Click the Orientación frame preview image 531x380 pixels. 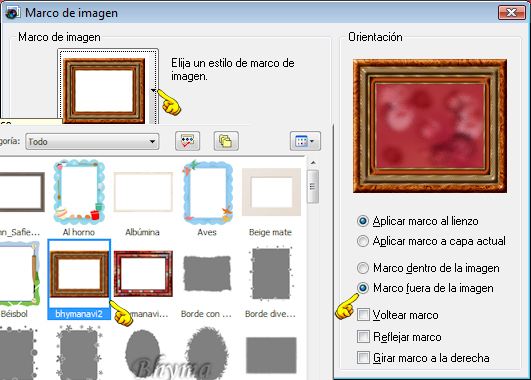430,126
